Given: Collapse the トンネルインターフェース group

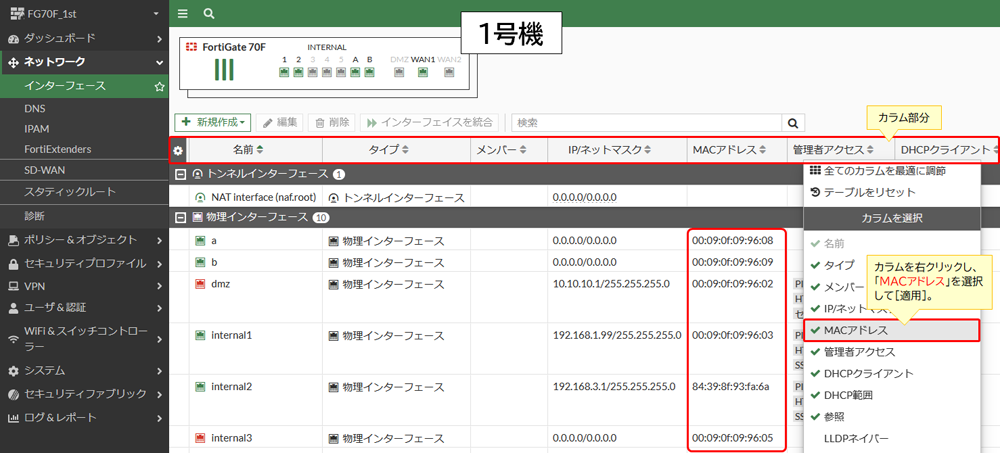Looking at the screenshot, I should click(180, 174).
